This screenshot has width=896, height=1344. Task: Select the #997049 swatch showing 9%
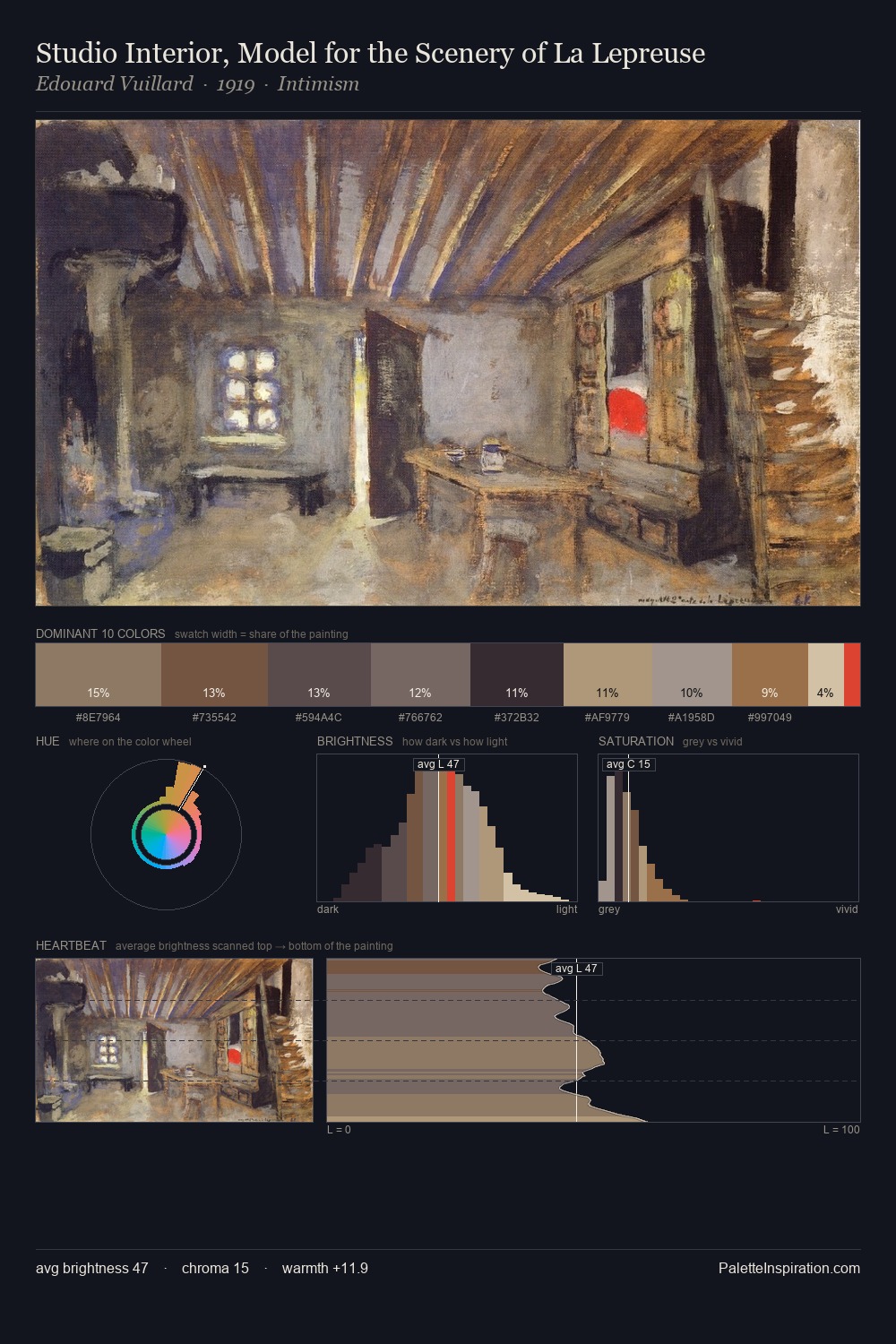[770, 675]
